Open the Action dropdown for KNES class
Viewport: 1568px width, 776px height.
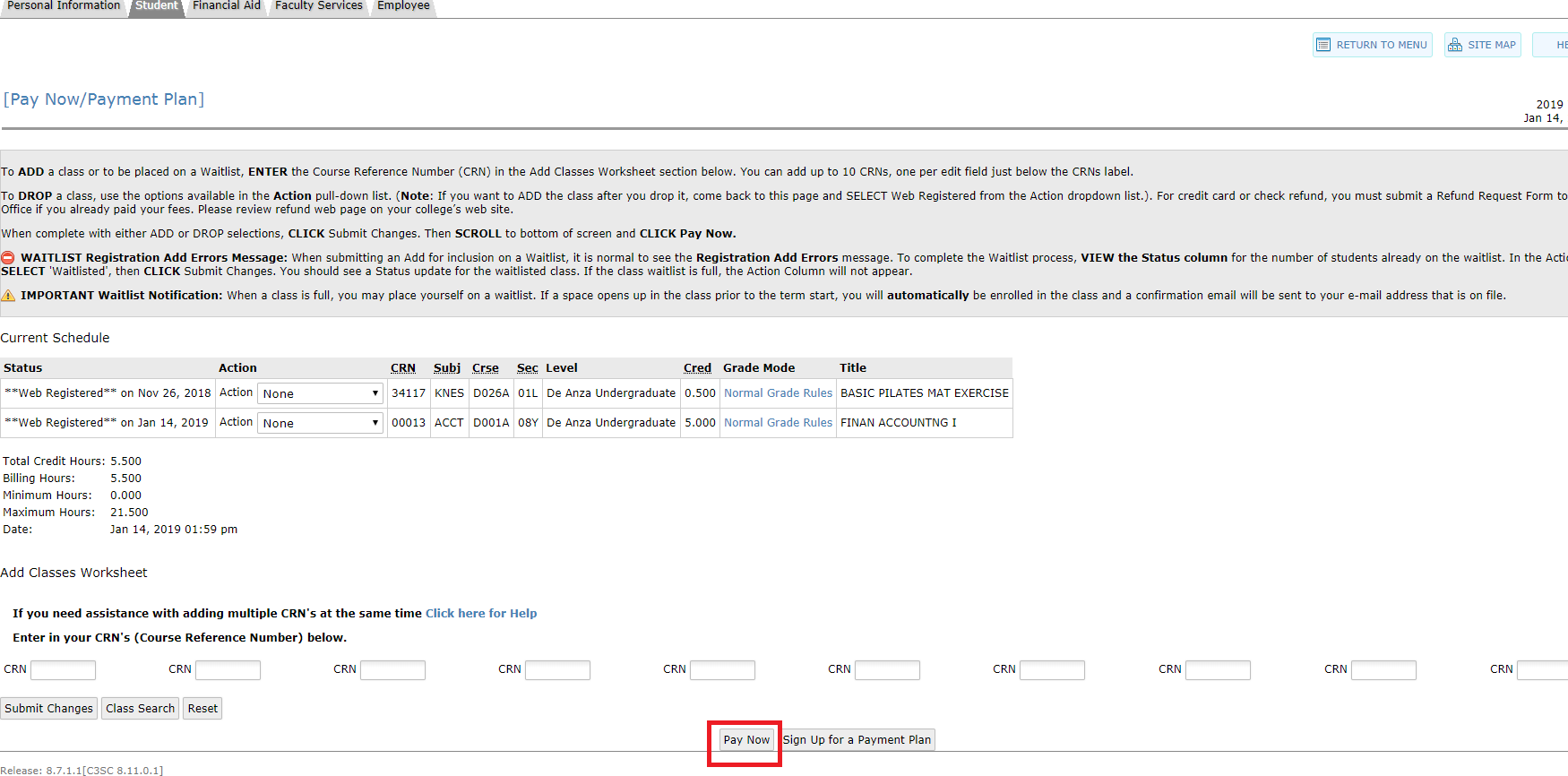tap(320, 393)
